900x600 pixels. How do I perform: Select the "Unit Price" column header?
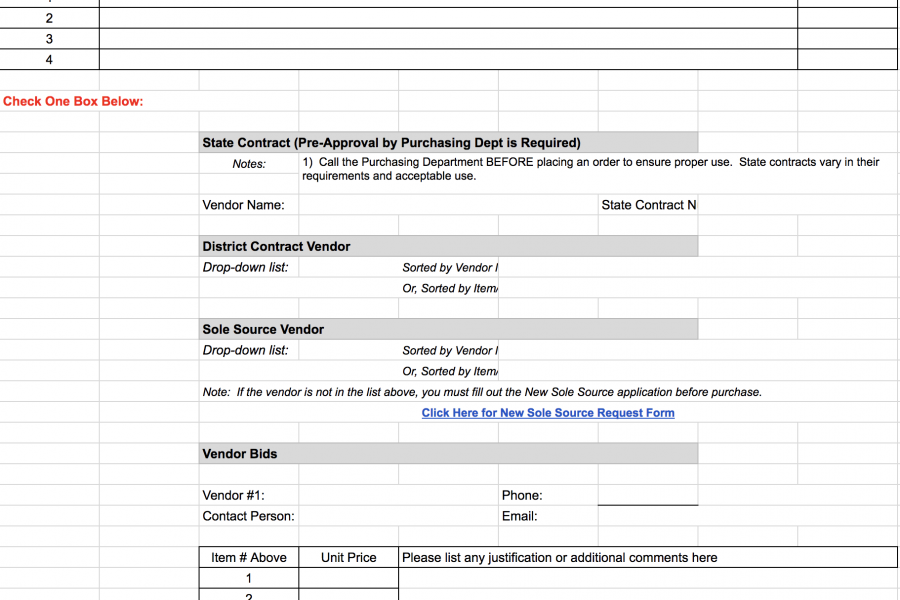click(348, 558)
